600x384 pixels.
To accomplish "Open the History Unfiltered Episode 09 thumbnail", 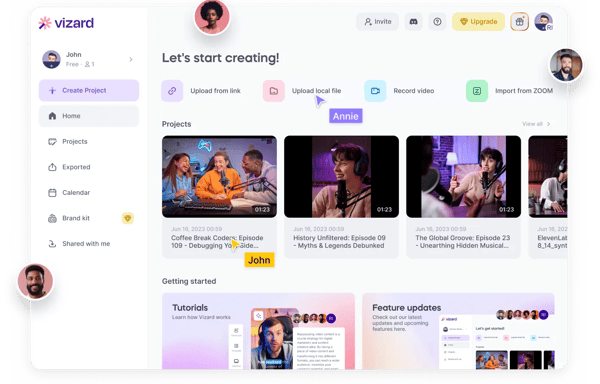I will point(341,177).
